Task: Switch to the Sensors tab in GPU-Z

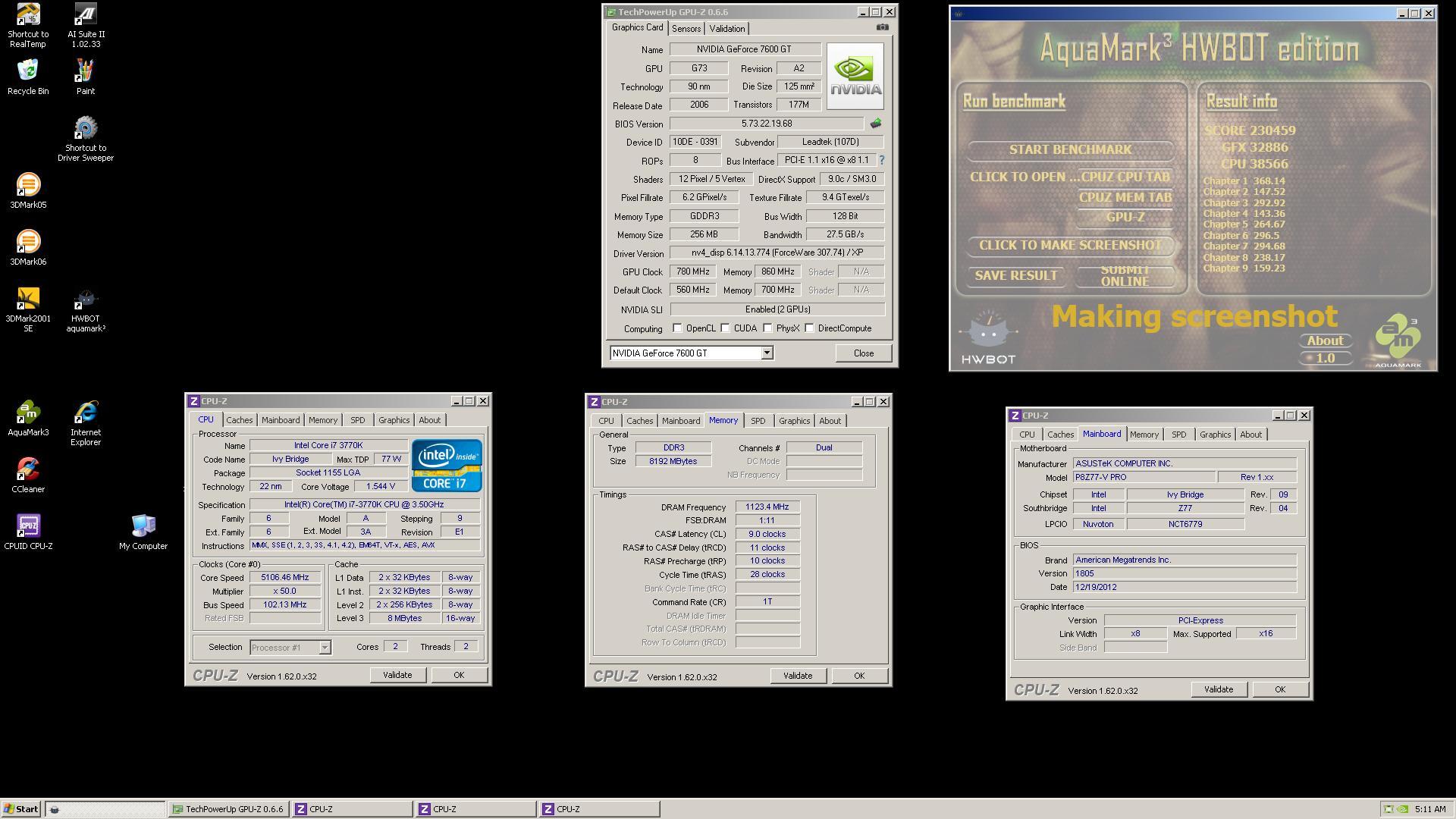Action: [x=686, y=29]
